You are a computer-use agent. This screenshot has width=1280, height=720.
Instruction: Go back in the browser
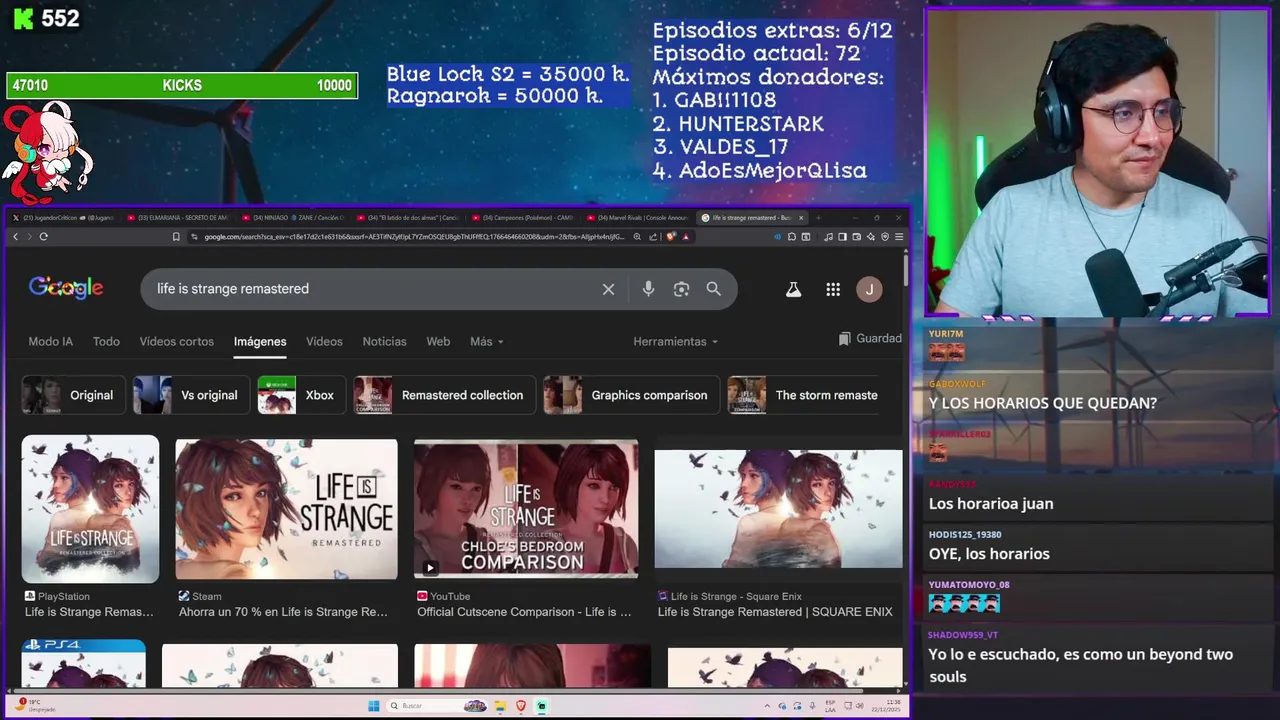(15, 237)
